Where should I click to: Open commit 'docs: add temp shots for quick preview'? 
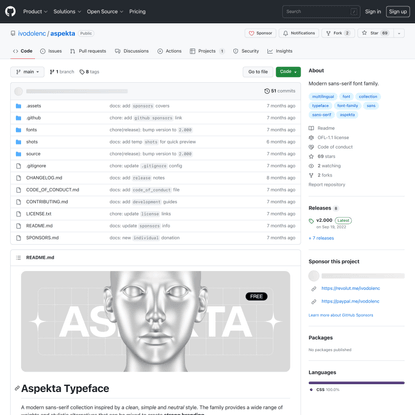click(x=153, y=142)
